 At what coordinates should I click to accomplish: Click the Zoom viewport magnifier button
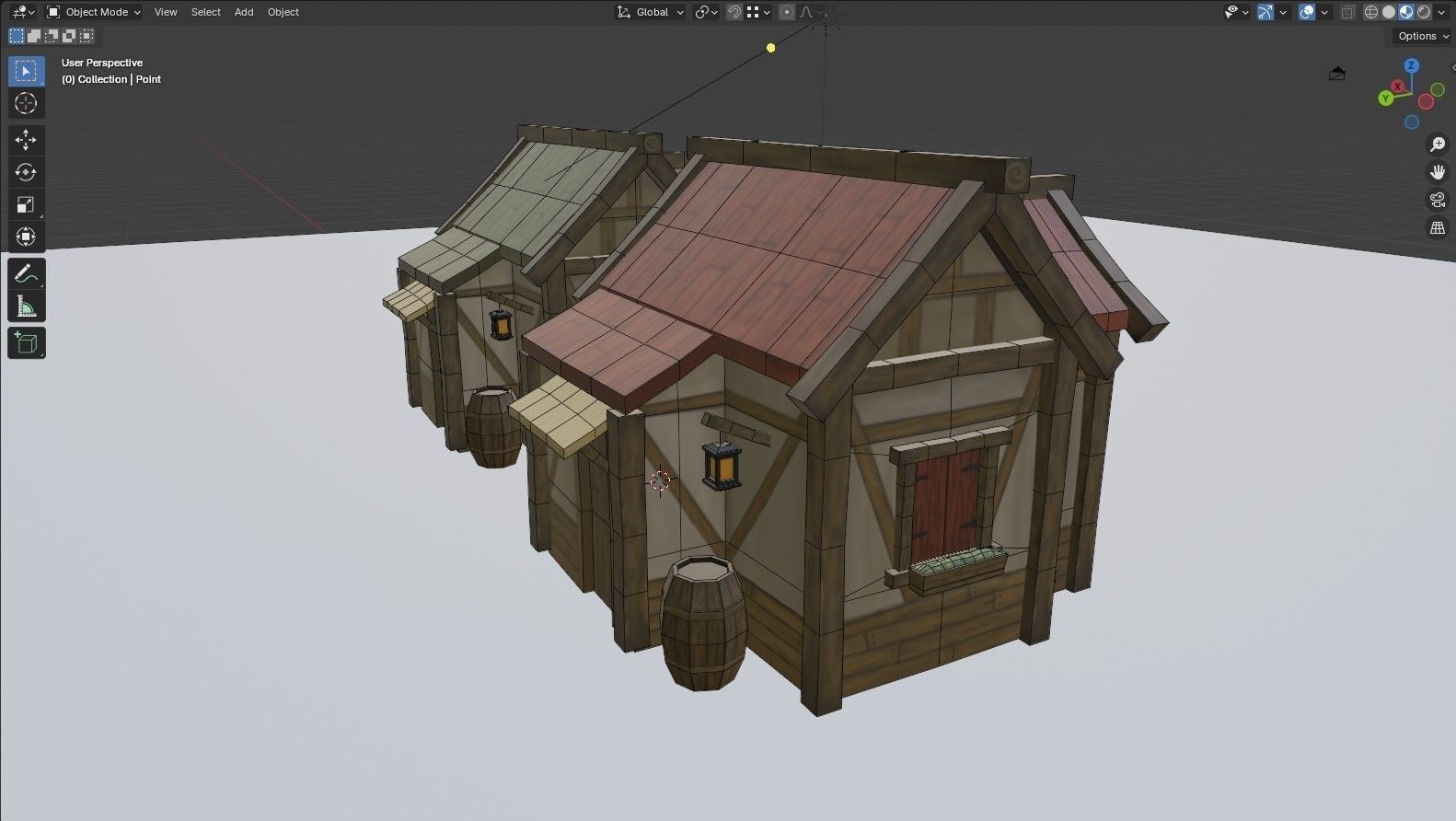pos(1437,145)
